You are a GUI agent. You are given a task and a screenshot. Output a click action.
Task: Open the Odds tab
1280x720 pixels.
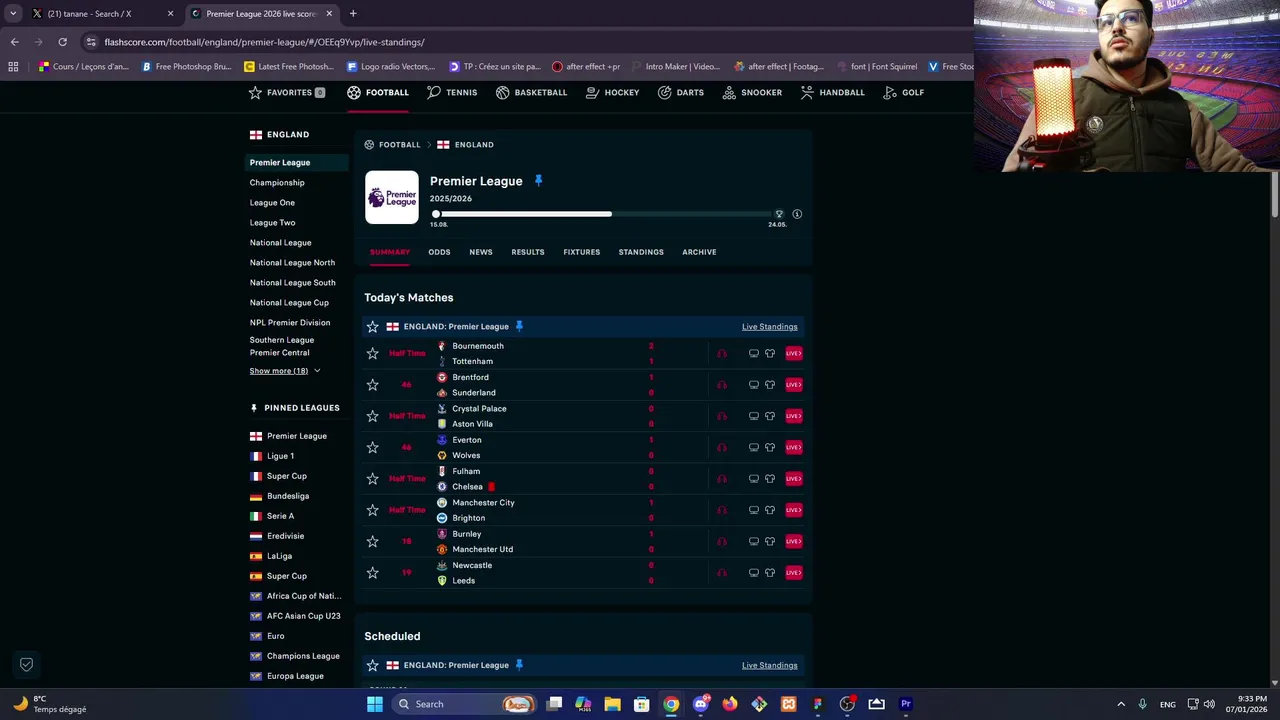pos(439,252)
